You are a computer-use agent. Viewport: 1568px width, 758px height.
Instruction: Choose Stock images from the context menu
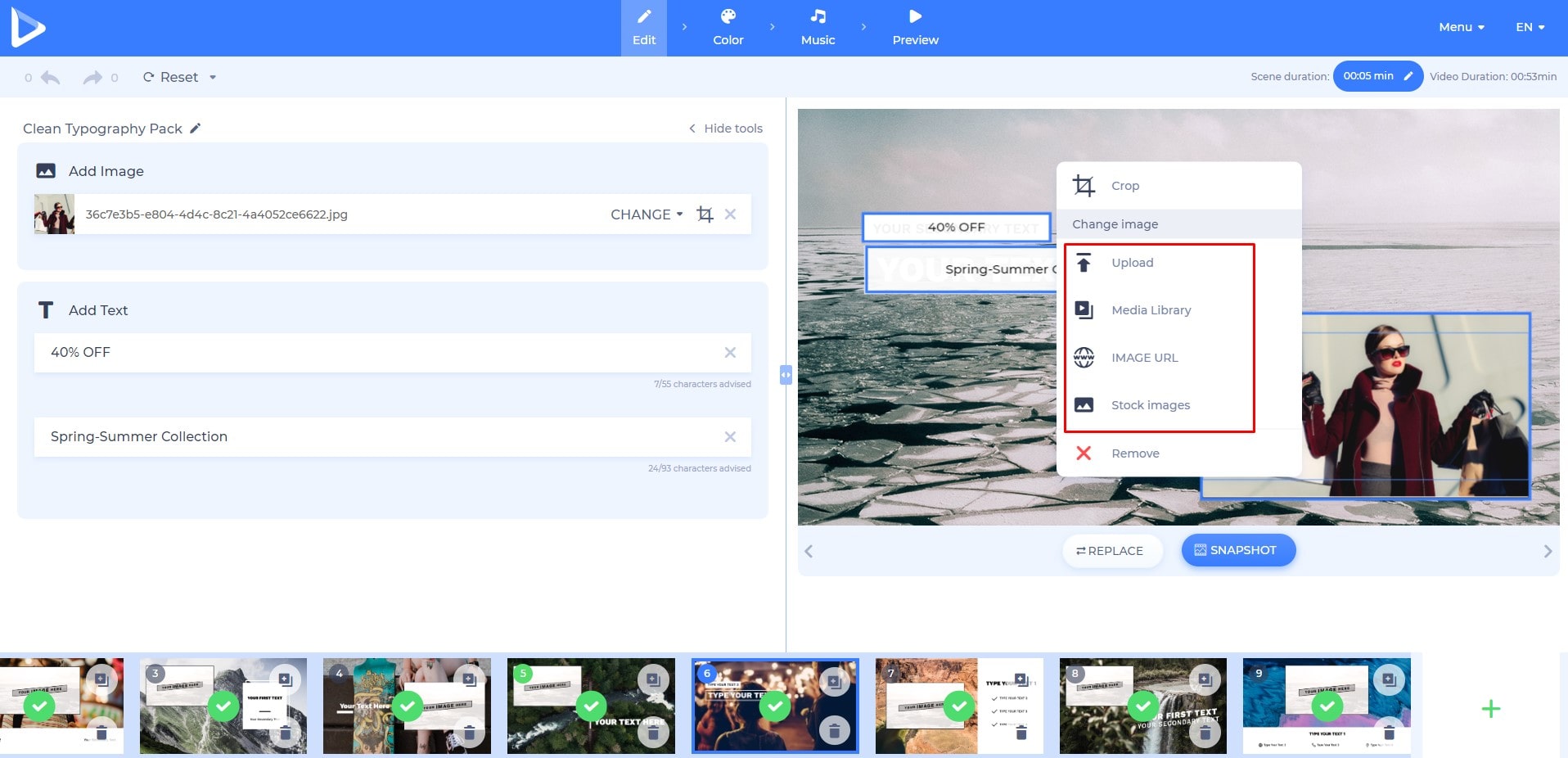coord(1151,404)
